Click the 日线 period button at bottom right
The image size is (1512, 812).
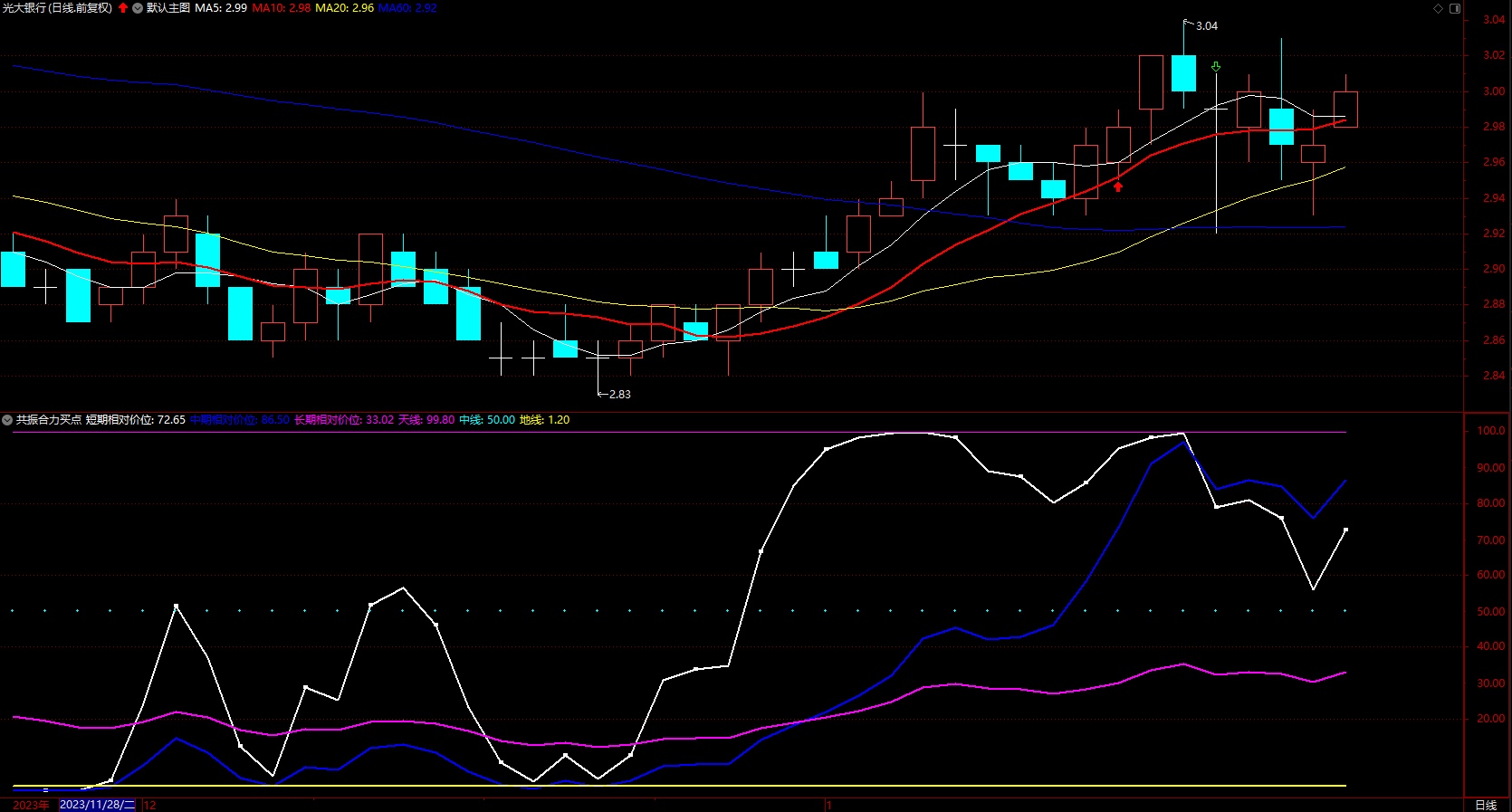pyautogui.click(x=1486, y=805)
